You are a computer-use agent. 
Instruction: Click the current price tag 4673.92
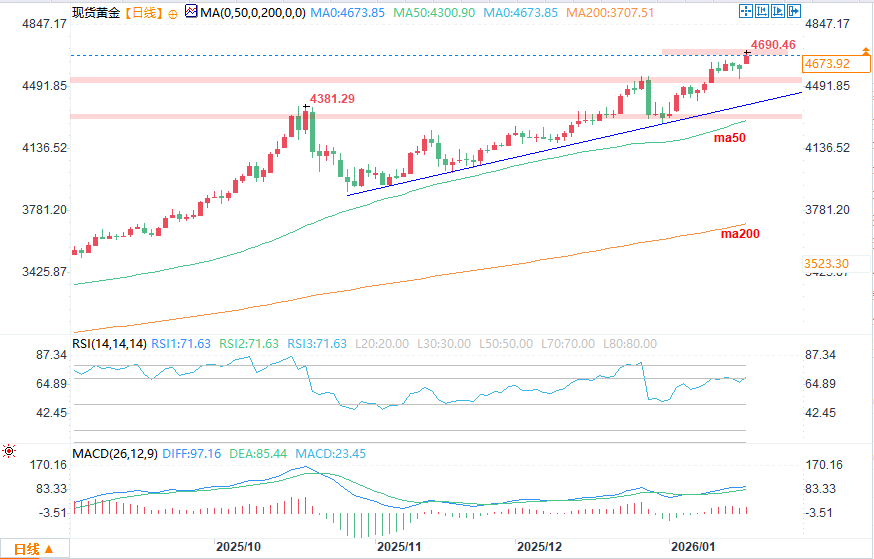pos(836,64)
